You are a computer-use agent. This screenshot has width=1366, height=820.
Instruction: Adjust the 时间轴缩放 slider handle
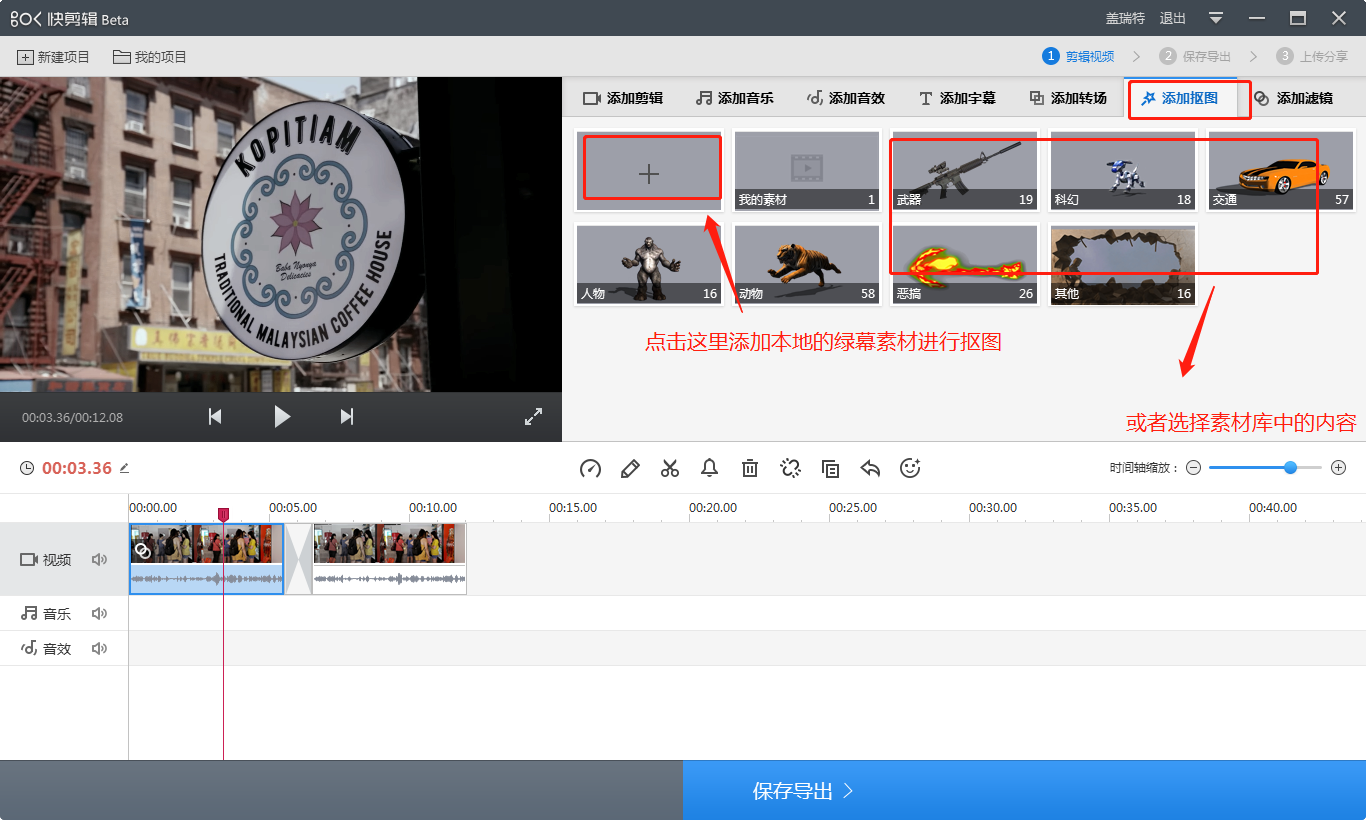(x=1290, y=467)
